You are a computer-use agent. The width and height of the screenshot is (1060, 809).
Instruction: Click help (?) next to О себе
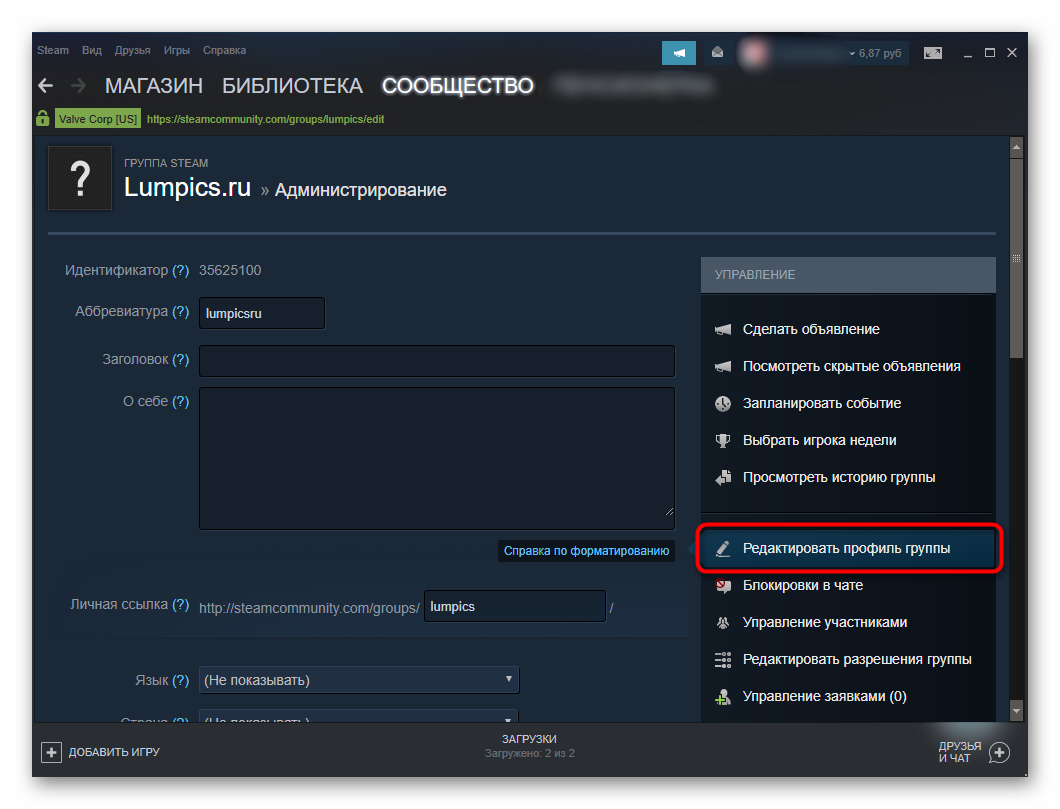[180, 401]
